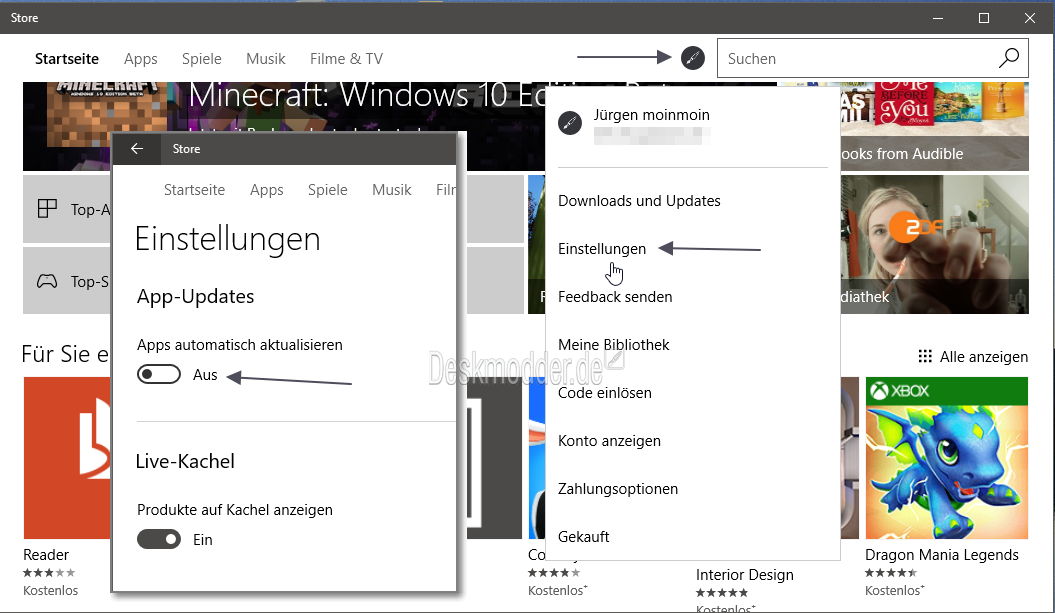Close the Store window
The image size is (1055, 613).
[x=1029, y=18]
